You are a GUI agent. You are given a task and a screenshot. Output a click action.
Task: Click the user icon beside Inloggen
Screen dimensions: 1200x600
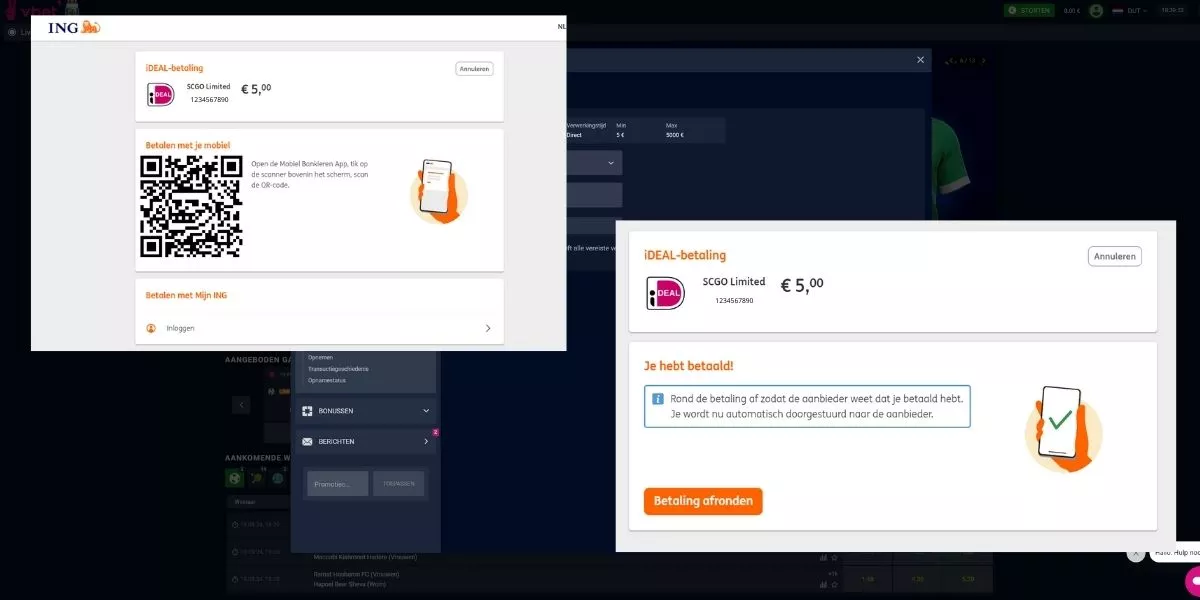click(x=151, y=328)
